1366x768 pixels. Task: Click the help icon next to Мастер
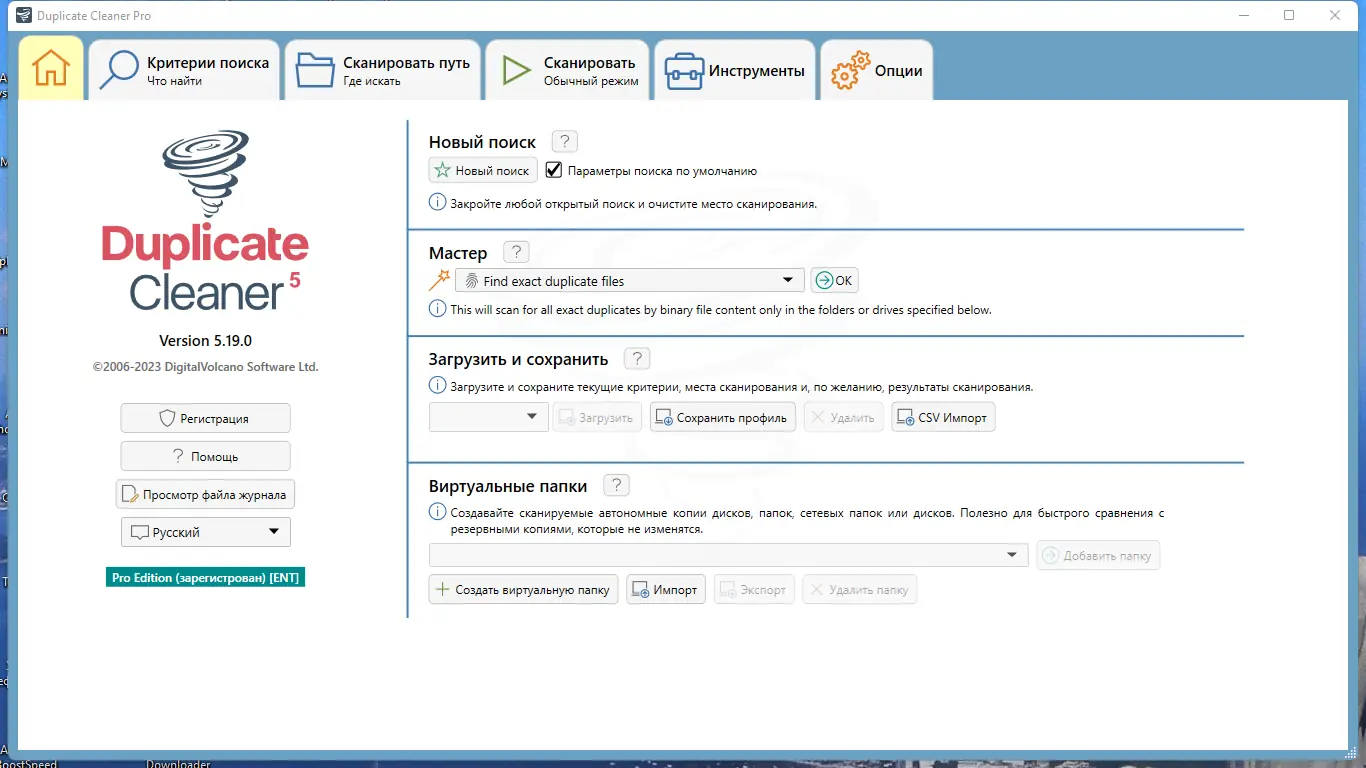click(x=516, y=251)
